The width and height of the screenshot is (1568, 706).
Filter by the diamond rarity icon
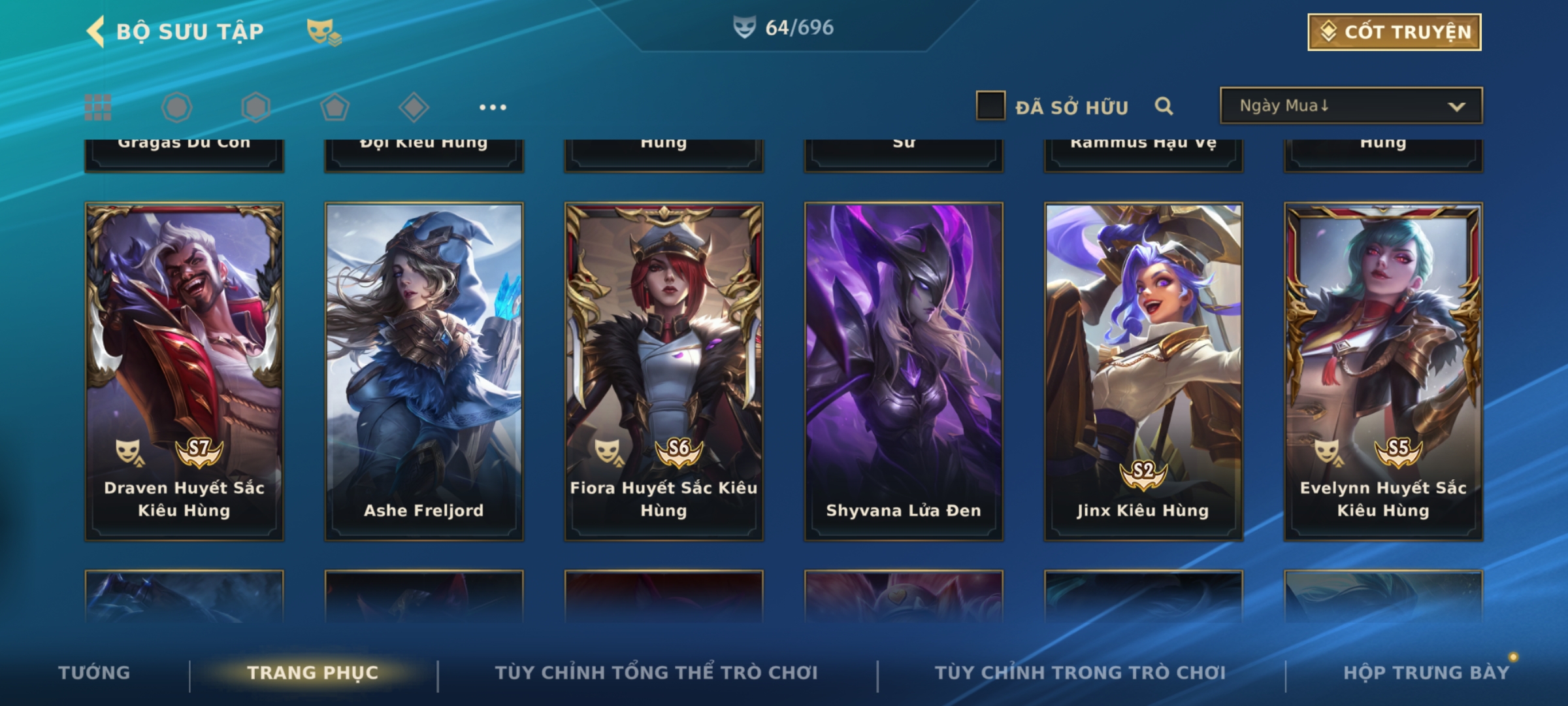[x=414, y=107]
